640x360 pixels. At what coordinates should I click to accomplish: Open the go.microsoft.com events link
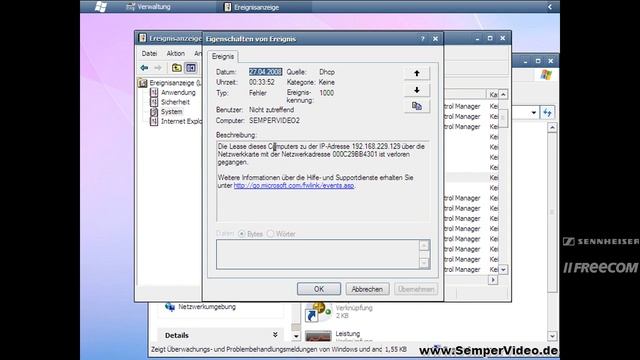[x=294, y=185]
